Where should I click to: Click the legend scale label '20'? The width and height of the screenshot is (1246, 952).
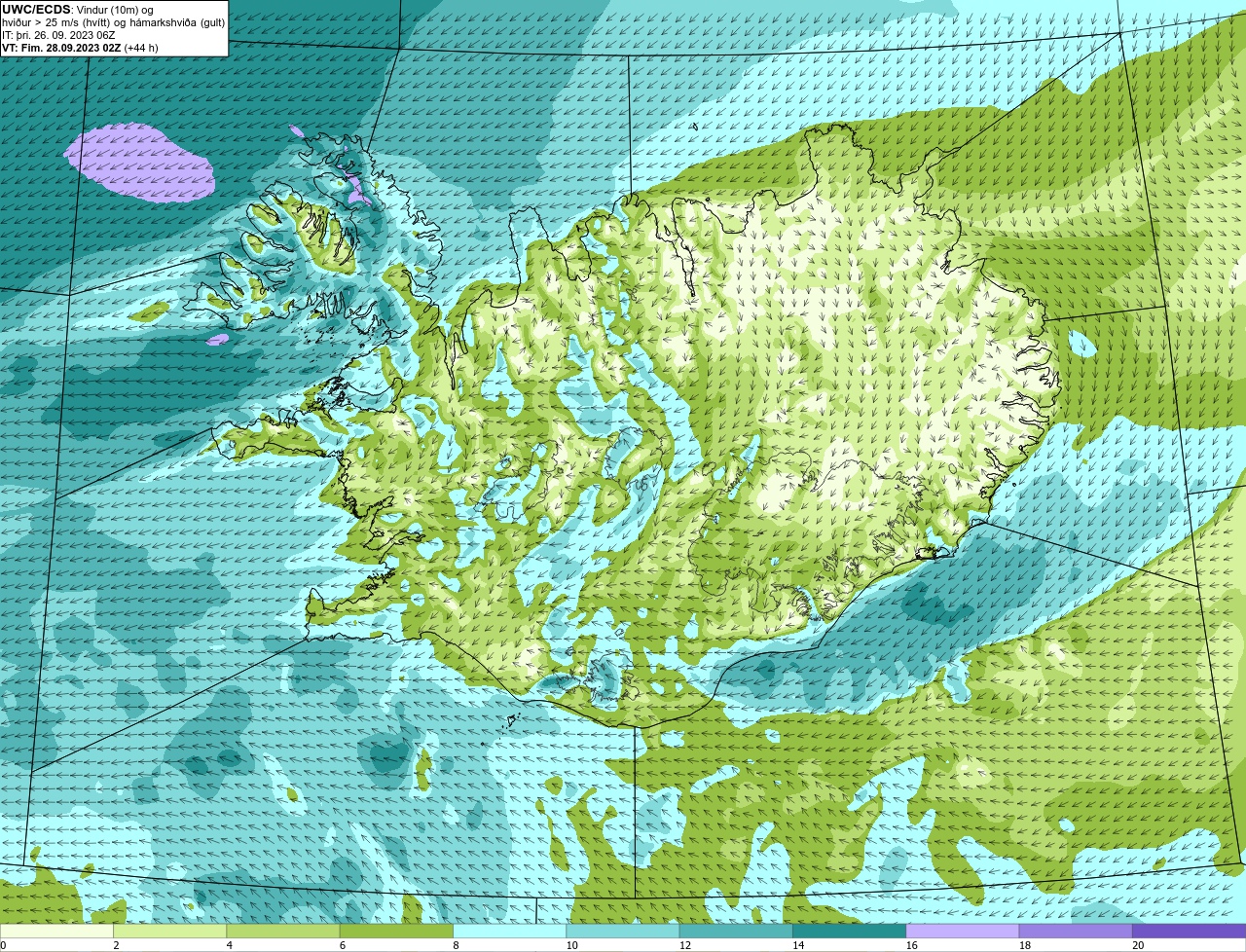pyautogui.click(x=1138, y=945)
